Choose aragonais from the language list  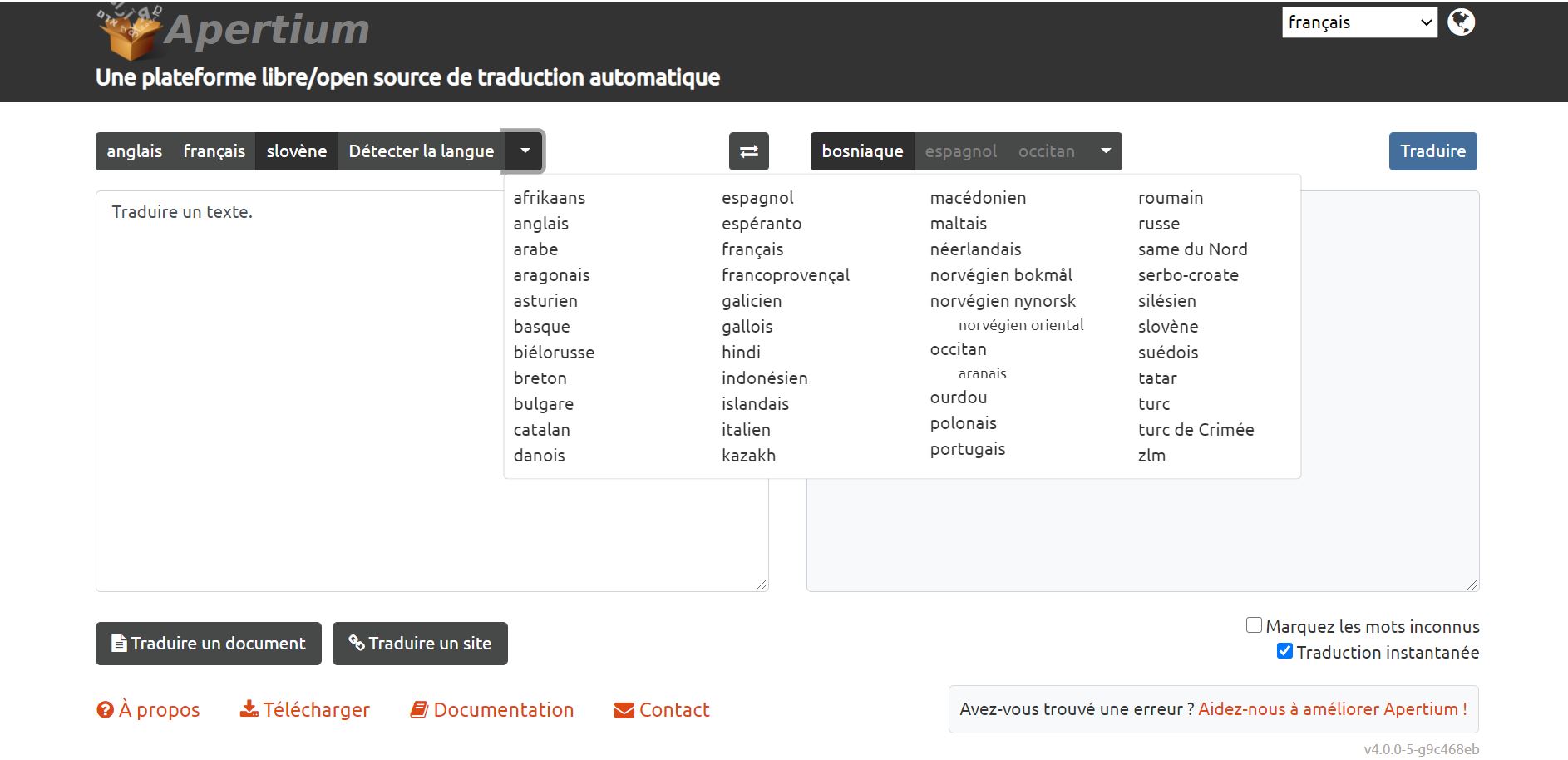551,275
